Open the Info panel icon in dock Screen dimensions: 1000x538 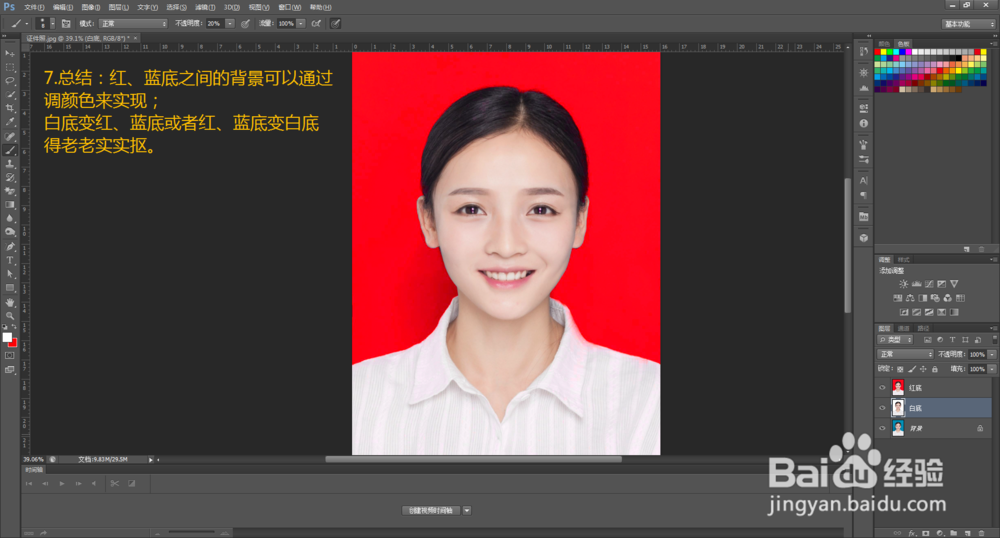[864, 123]
